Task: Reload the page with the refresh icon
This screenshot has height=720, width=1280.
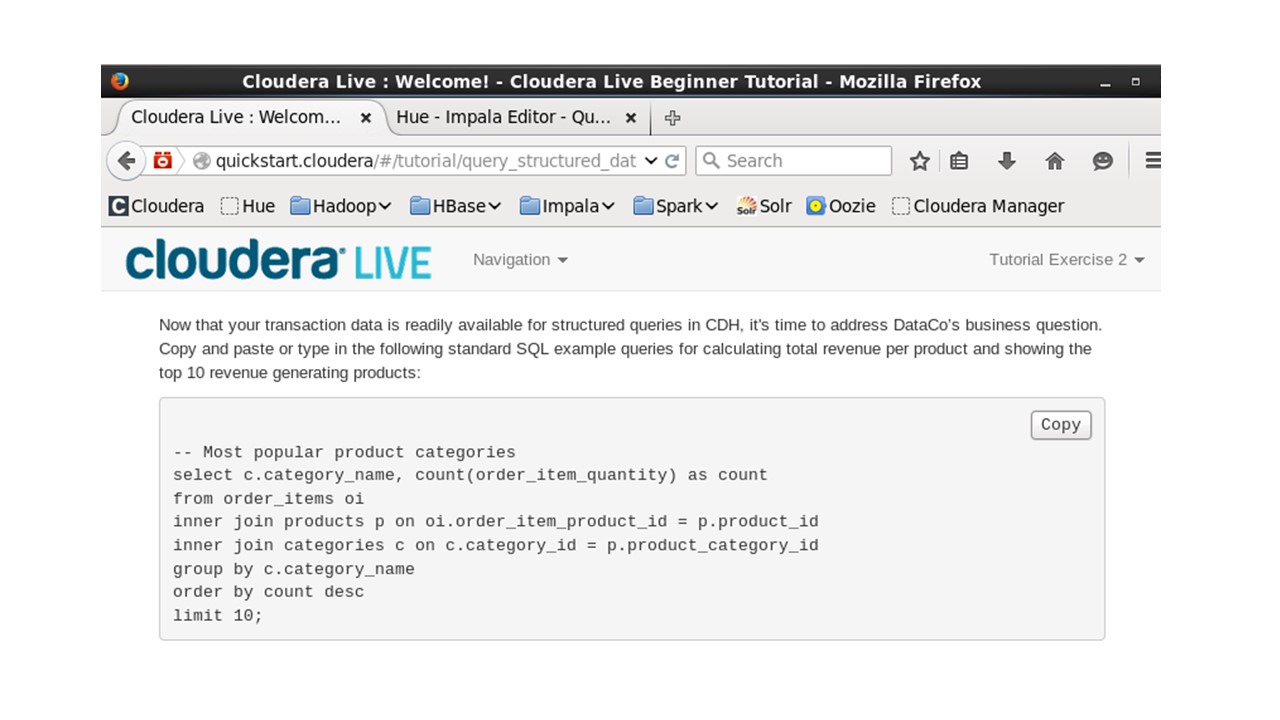Action: click(x=672, y=161)
